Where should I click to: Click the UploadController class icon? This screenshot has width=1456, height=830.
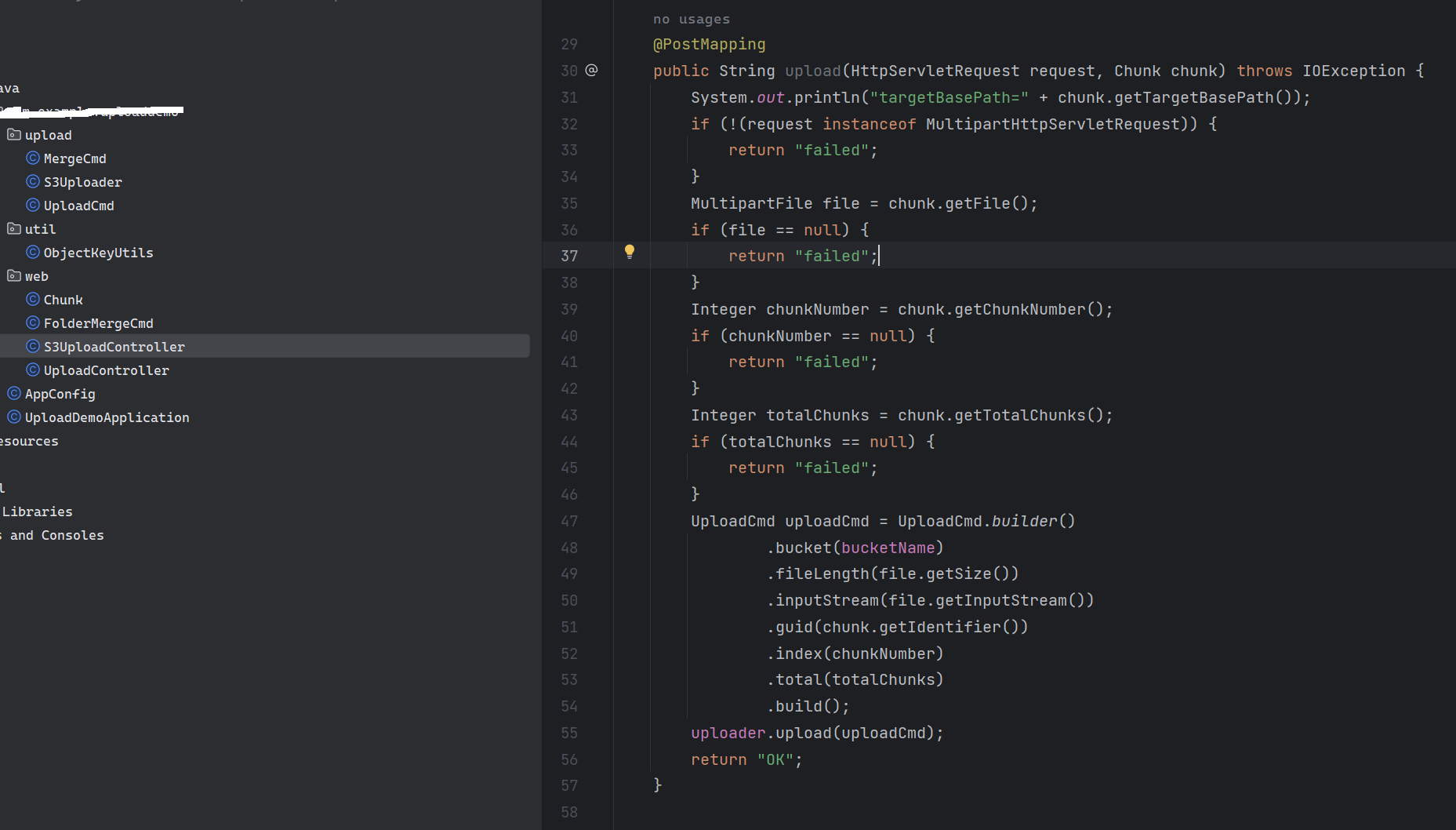(x=33, y=370)
